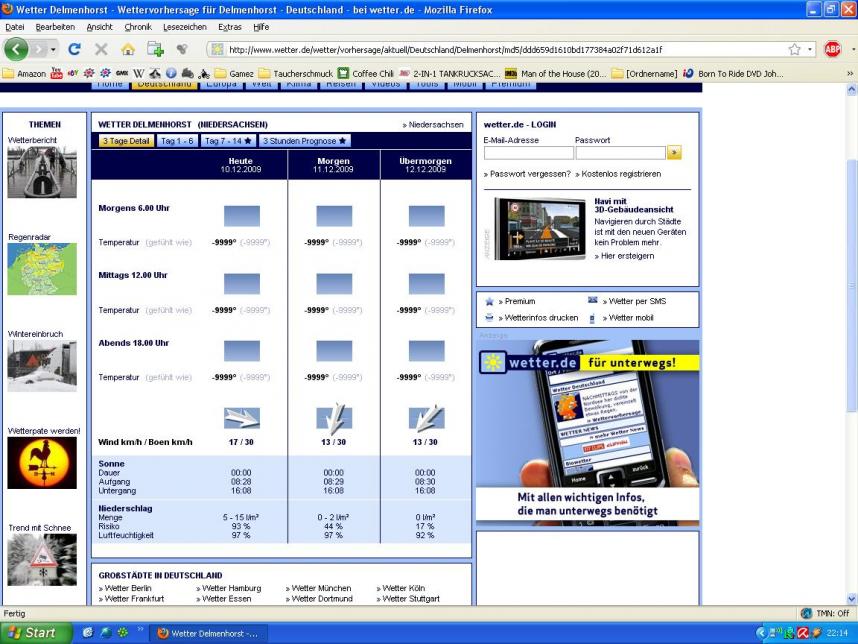
Task: Click the Passwort vergessen? link
Action: click(527, 174)
